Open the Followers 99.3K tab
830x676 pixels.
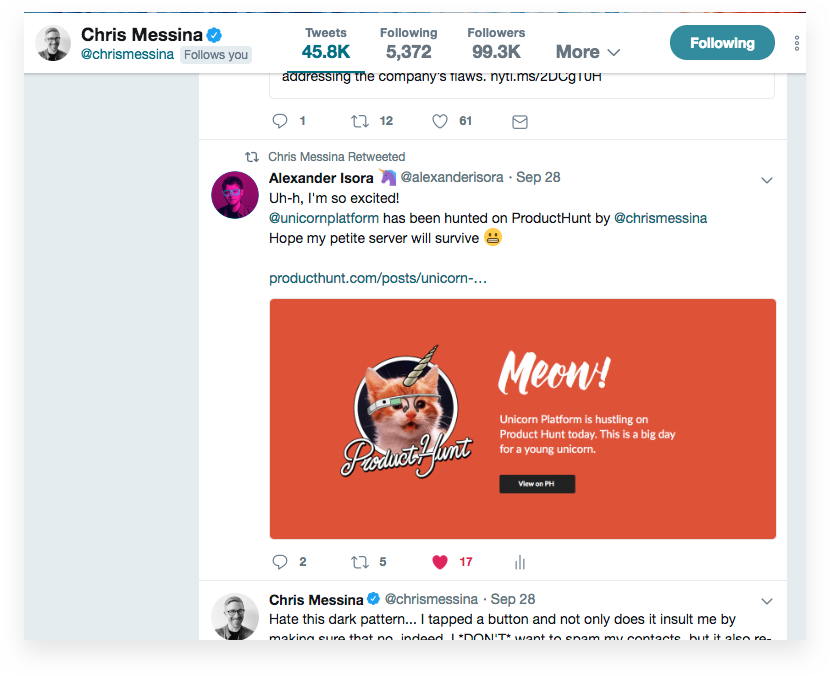click(496, 43)
